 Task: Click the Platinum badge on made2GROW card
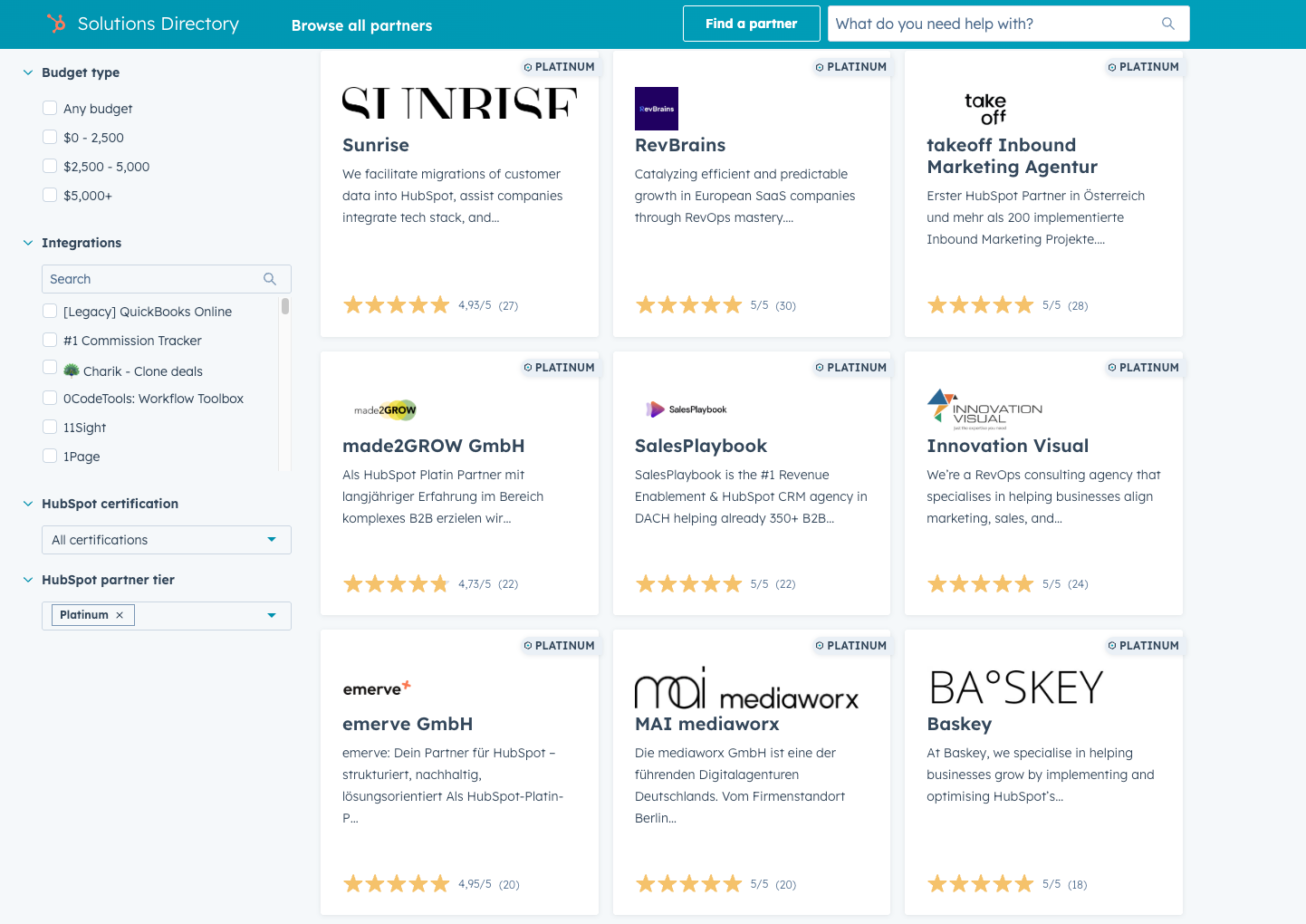click(559, 368)
